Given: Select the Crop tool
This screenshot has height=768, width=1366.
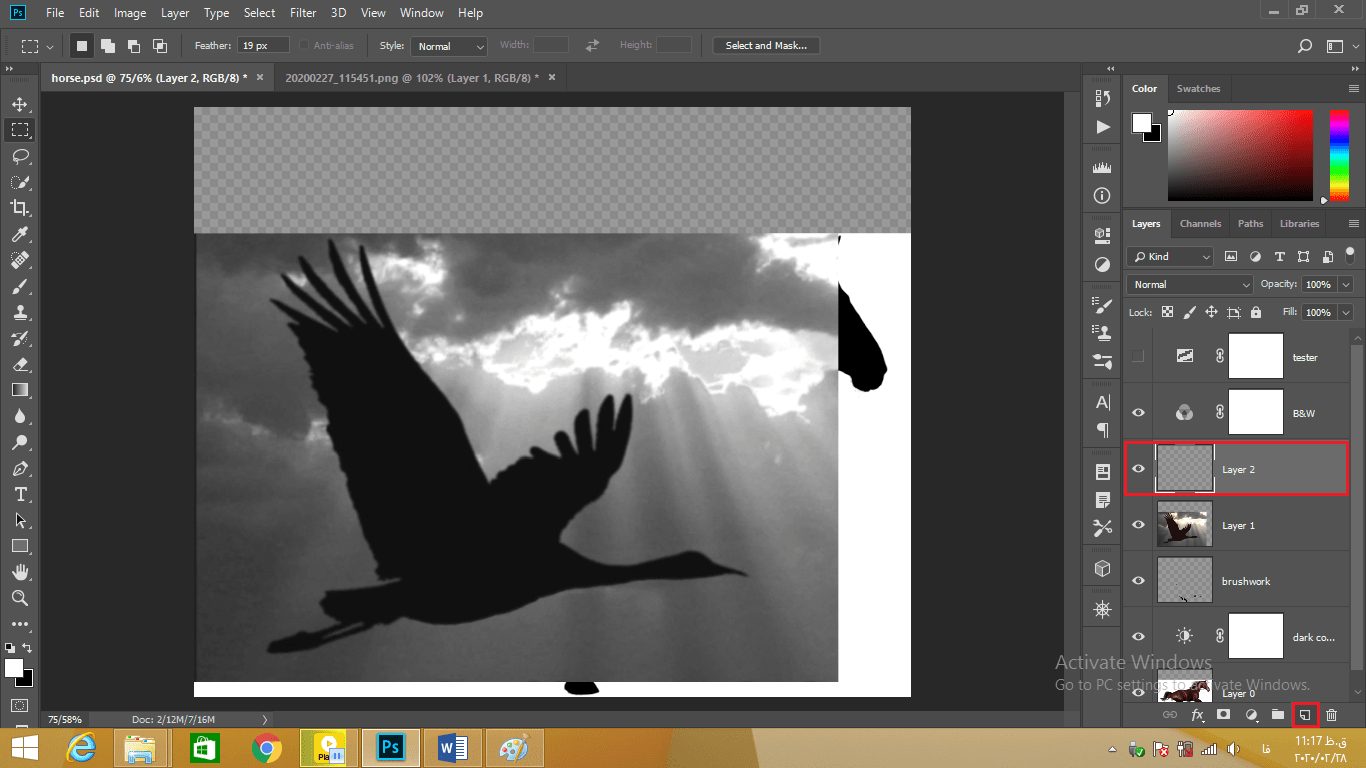Looking at the screenshot, I should [x=20, y=208].
